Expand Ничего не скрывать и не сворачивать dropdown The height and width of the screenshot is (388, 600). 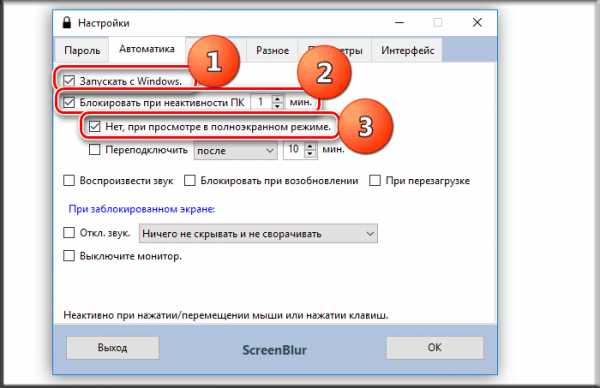tap(258, 233)
